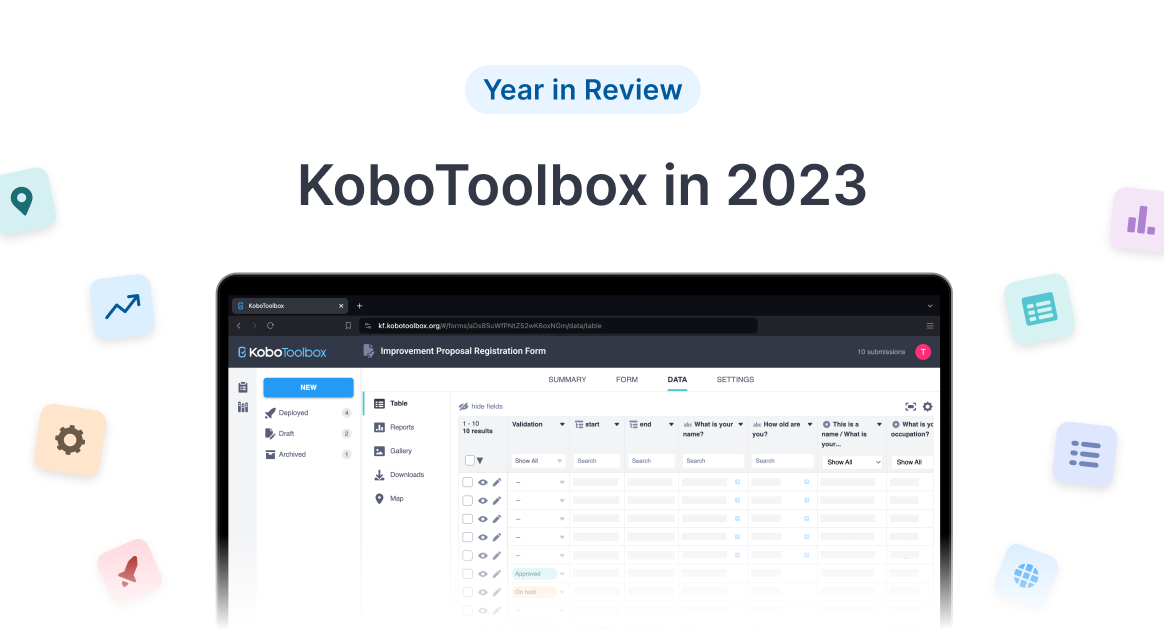
Task: Click the blue NEW button
Action: point(308,388)
